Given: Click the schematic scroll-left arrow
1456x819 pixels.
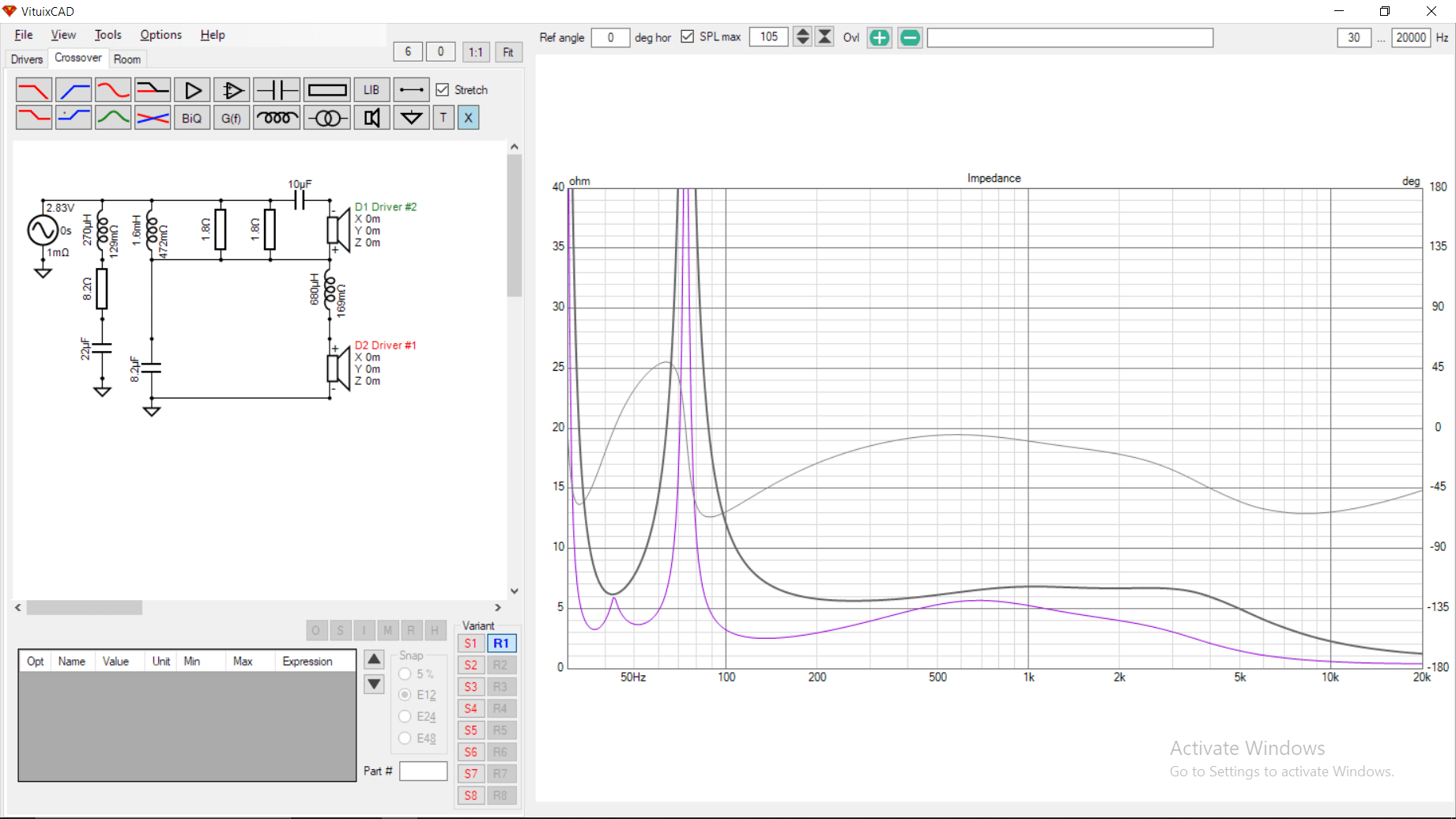Looking at the screenshot, I should (x=18, y=607).
